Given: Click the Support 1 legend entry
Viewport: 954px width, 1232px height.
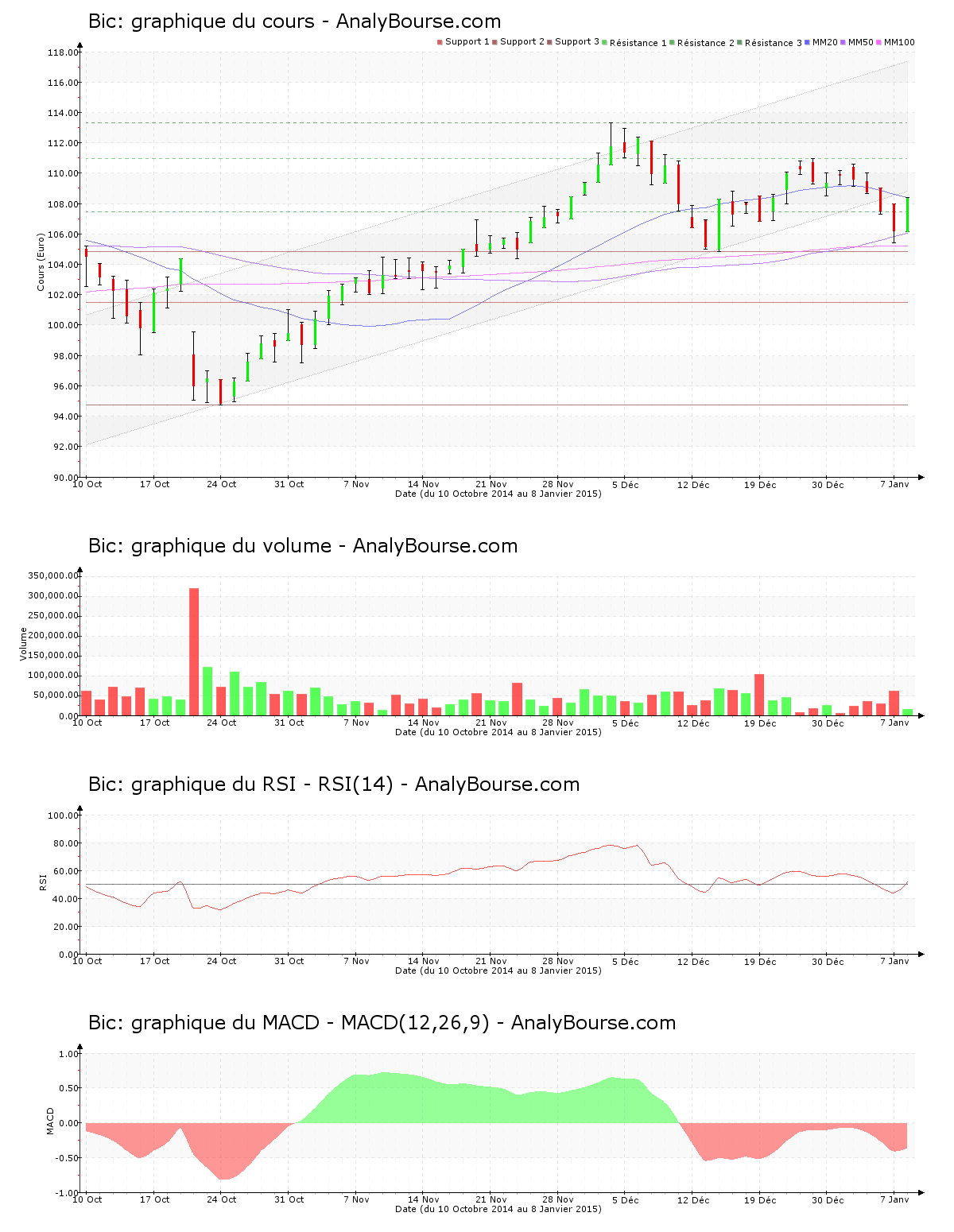Looking at the screenshot, I should tap(463, 42).
